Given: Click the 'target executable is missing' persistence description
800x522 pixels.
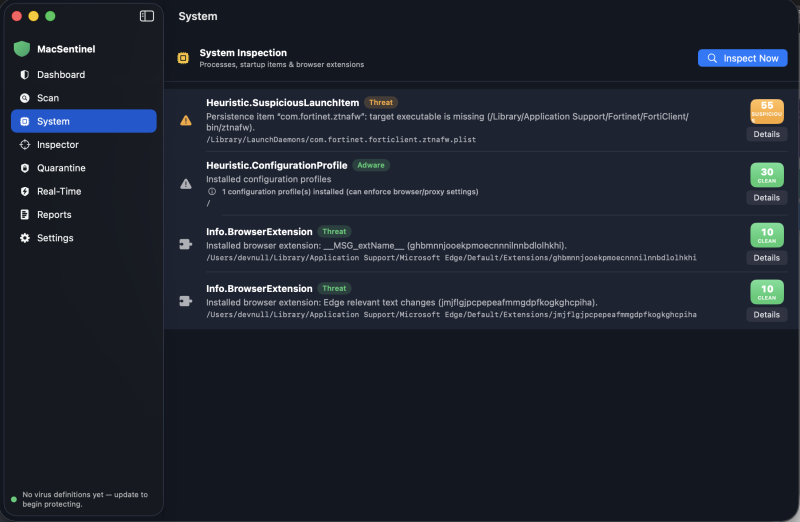Looking at the screenshot, I should tap(447, 121).
